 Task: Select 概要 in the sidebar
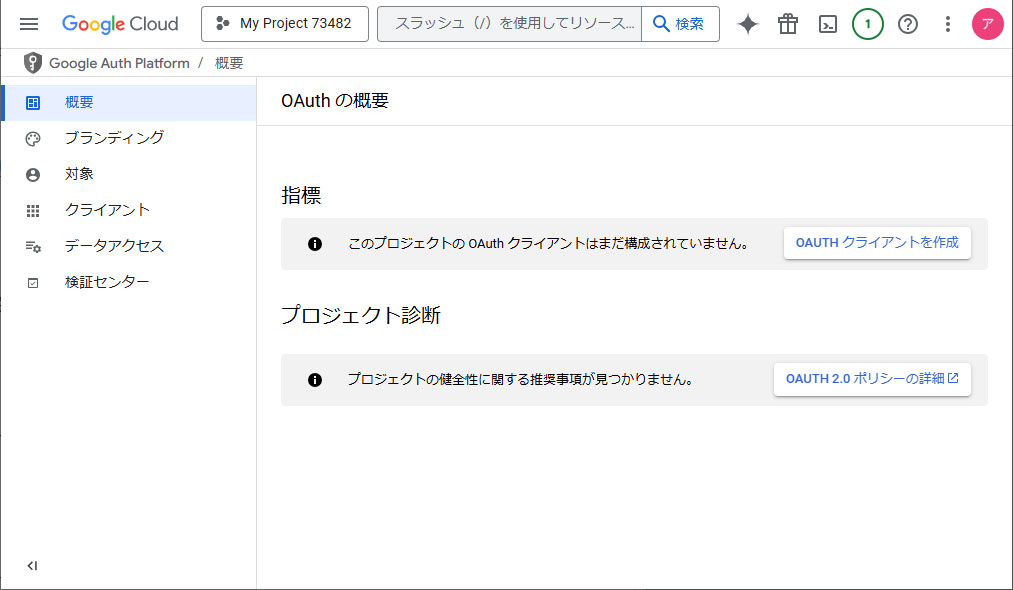(129, 102)
